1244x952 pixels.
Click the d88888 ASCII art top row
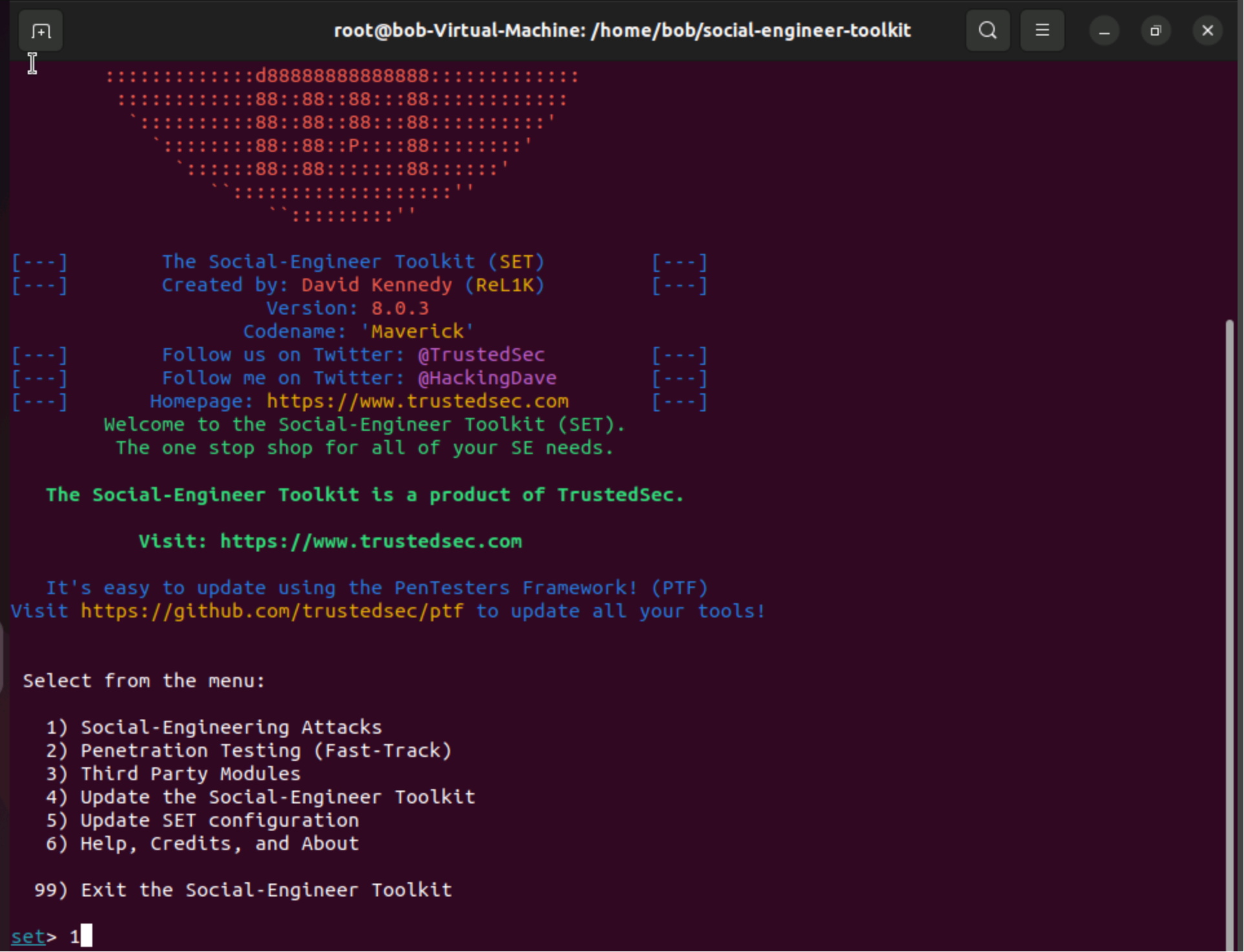[342, 76]
